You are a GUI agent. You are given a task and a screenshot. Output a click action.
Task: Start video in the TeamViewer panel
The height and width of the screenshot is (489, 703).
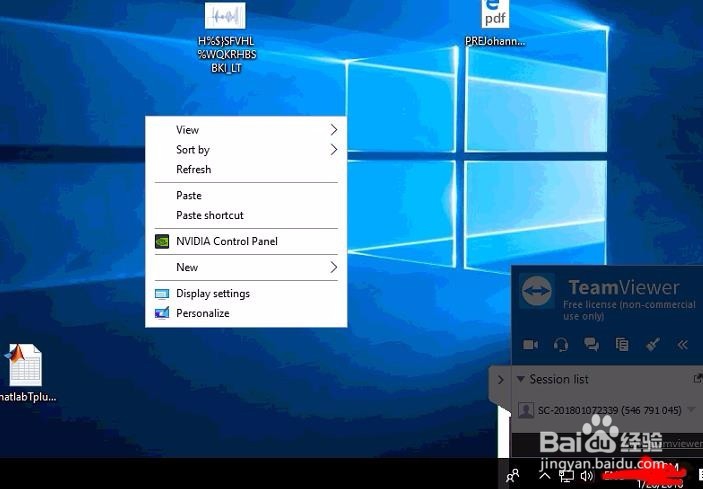530,345
